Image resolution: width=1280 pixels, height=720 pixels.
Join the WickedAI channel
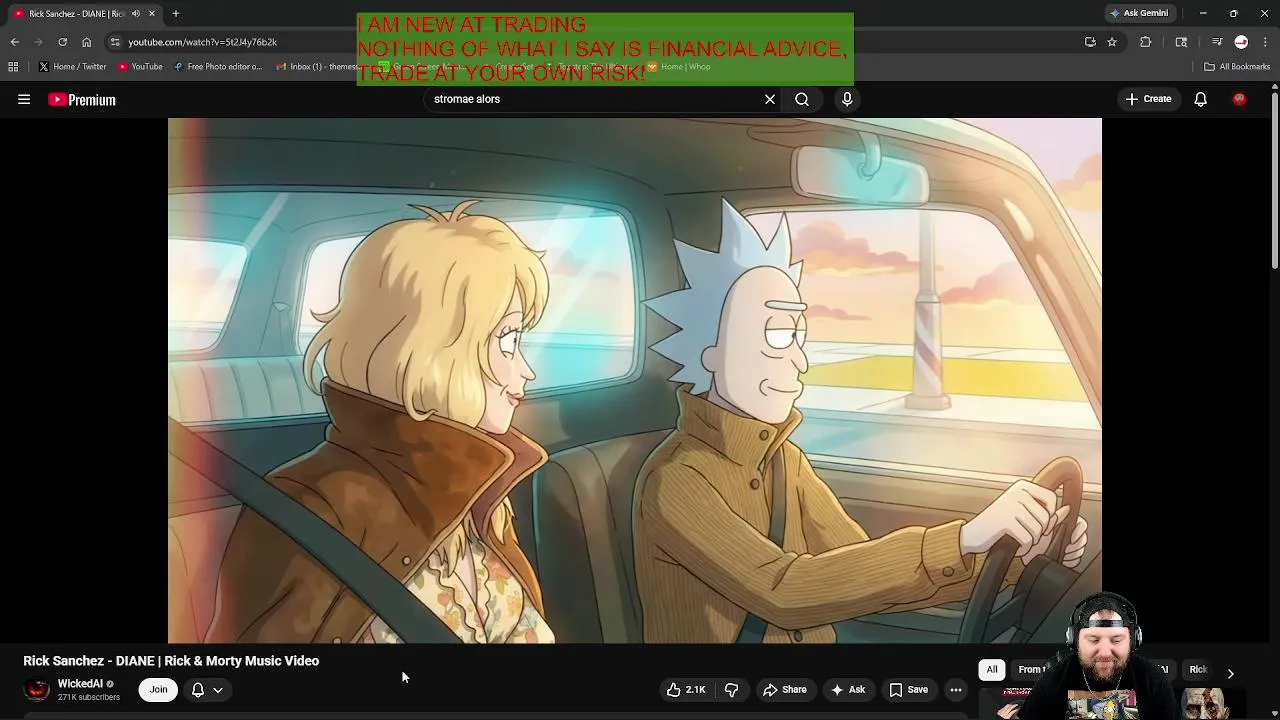(x=158, y=689)
